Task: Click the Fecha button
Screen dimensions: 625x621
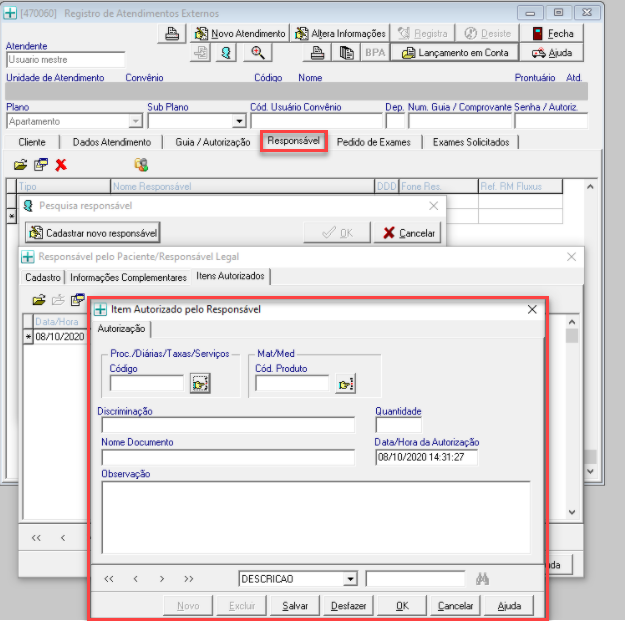Action: point(552,33)
